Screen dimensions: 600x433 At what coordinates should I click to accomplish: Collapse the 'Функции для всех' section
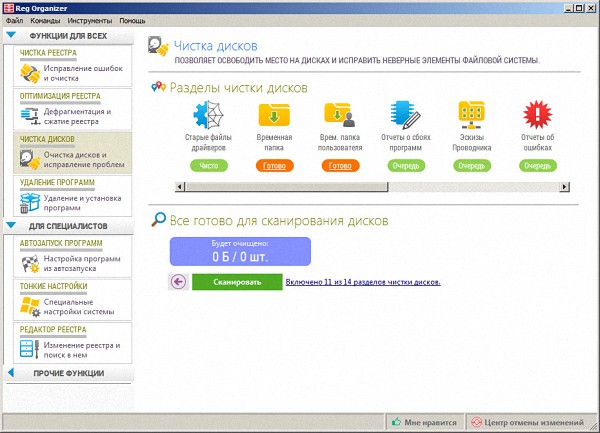pos(11,35)
